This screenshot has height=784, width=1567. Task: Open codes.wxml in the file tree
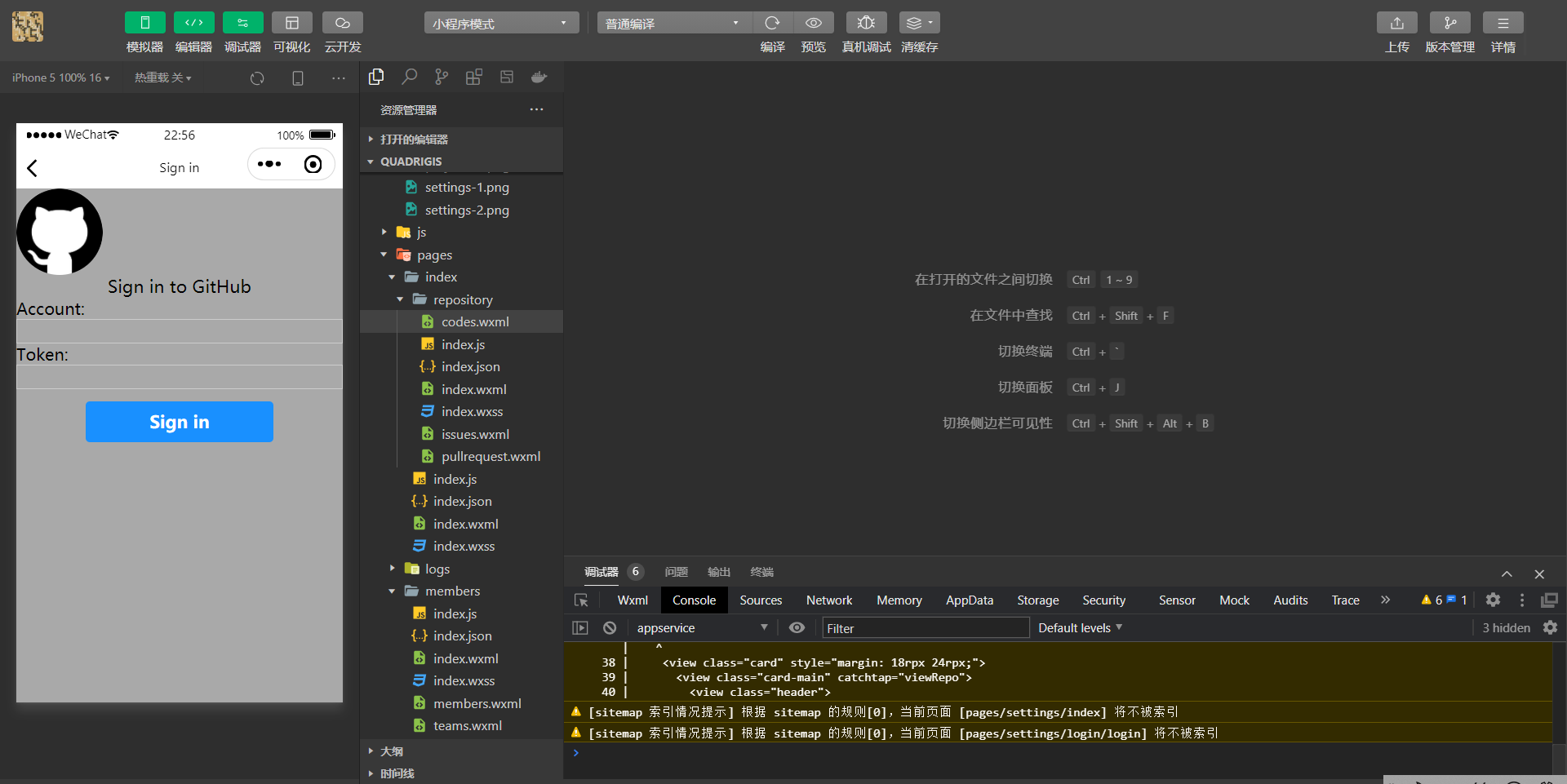475,322
